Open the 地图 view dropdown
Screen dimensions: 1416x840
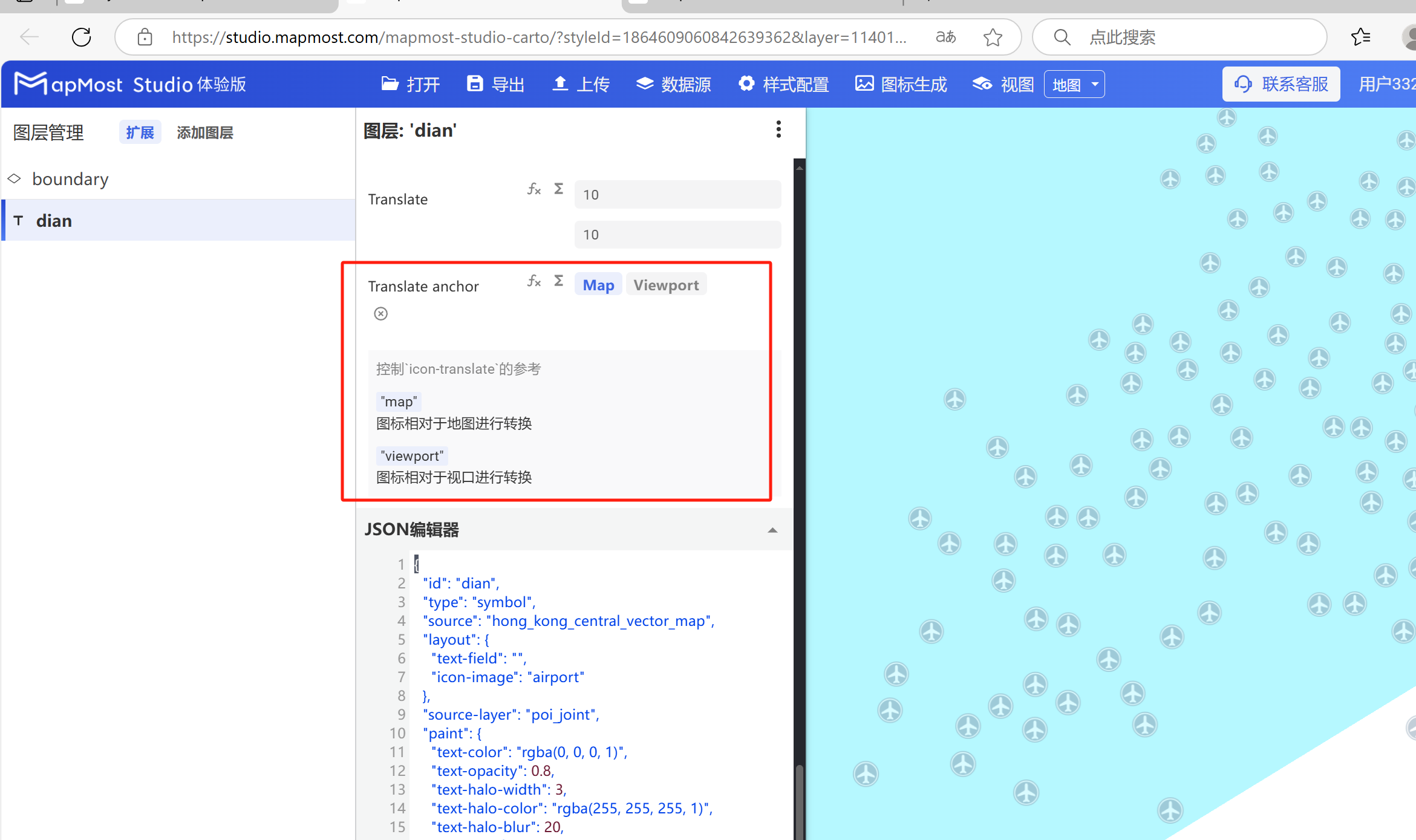click(x=1074, y=85)
